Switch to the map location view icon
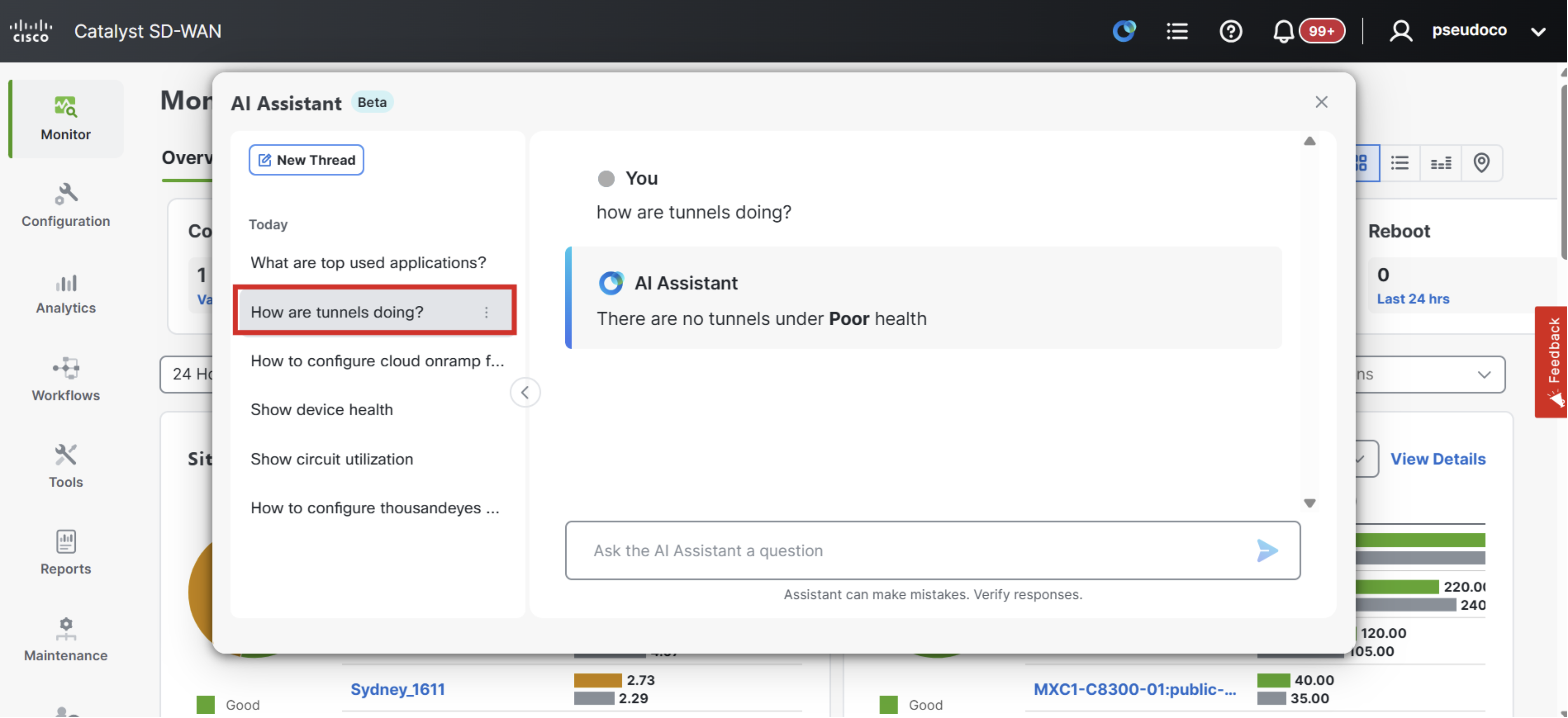Image resolution: width=1568 pixels, height=718 pixels. pyautogui.click(x=1481, y=163)
